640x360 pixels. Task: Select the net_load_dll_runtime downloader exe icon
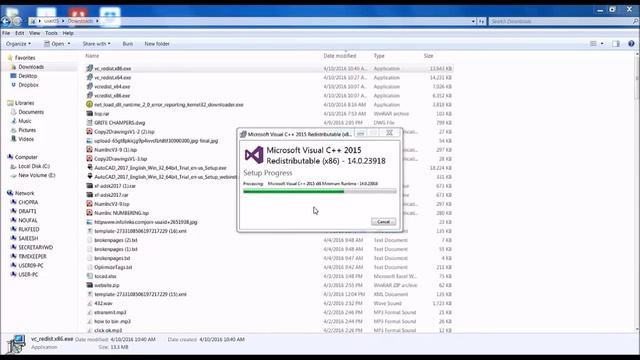(x=89, y=104)
